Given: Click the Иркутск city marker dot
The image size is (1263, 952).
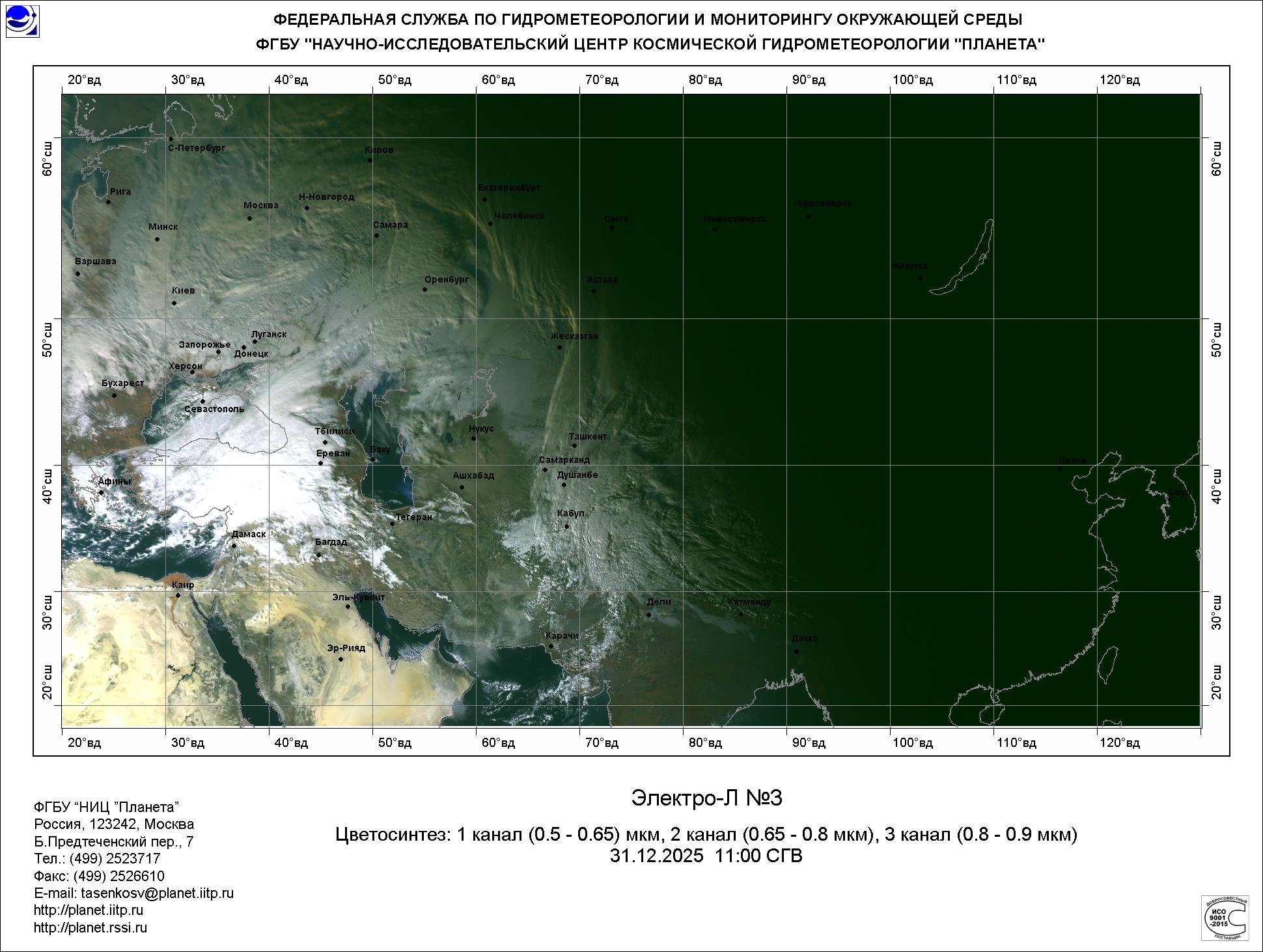Looking at the screenshot, I should [x=920, y=278].
